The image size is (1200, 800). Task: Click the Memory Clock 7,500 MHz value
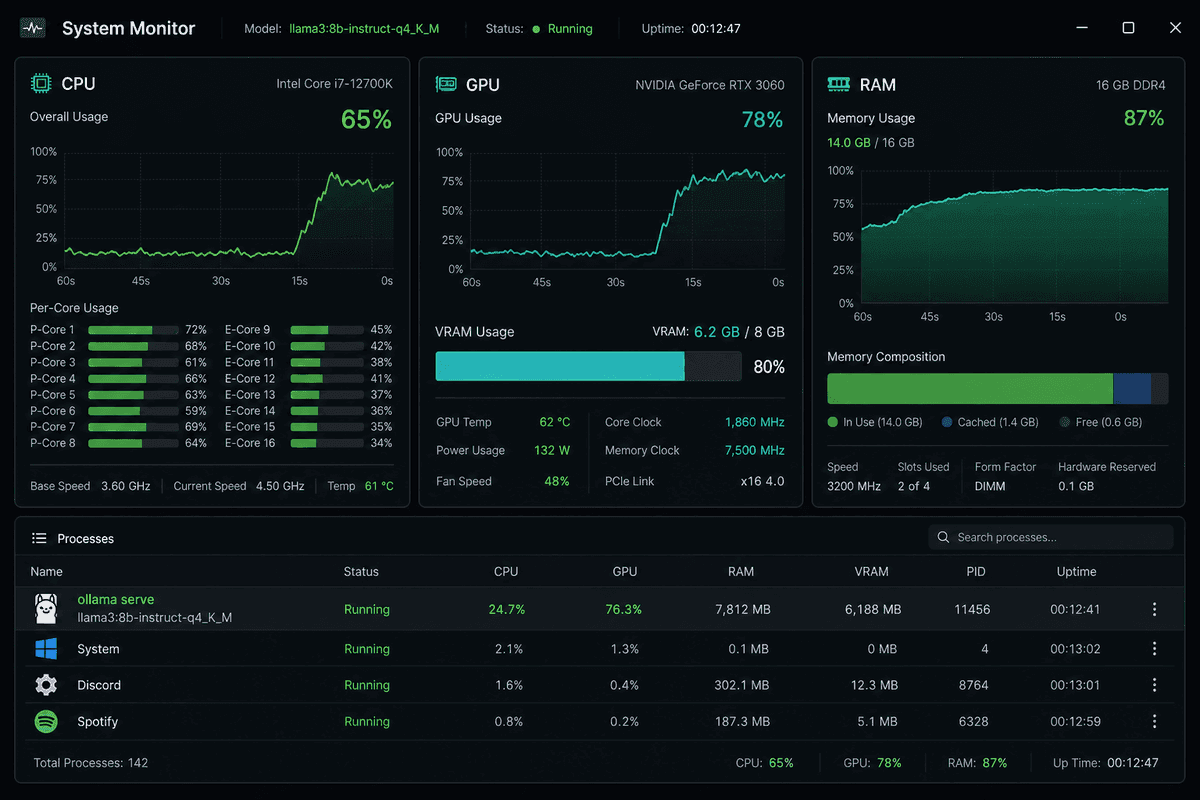(x=755, y=450)
